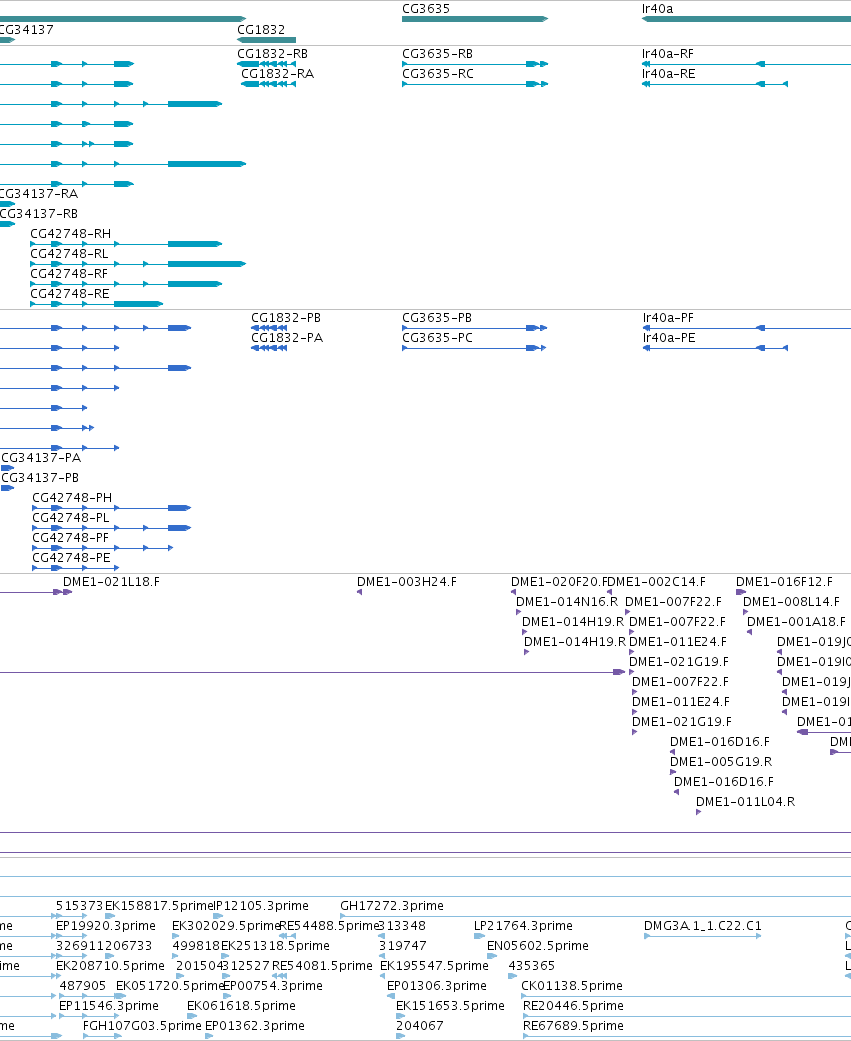Select protein CG42748-PE
Viewport: 851px width, 1041px height.
click(71, 558)
